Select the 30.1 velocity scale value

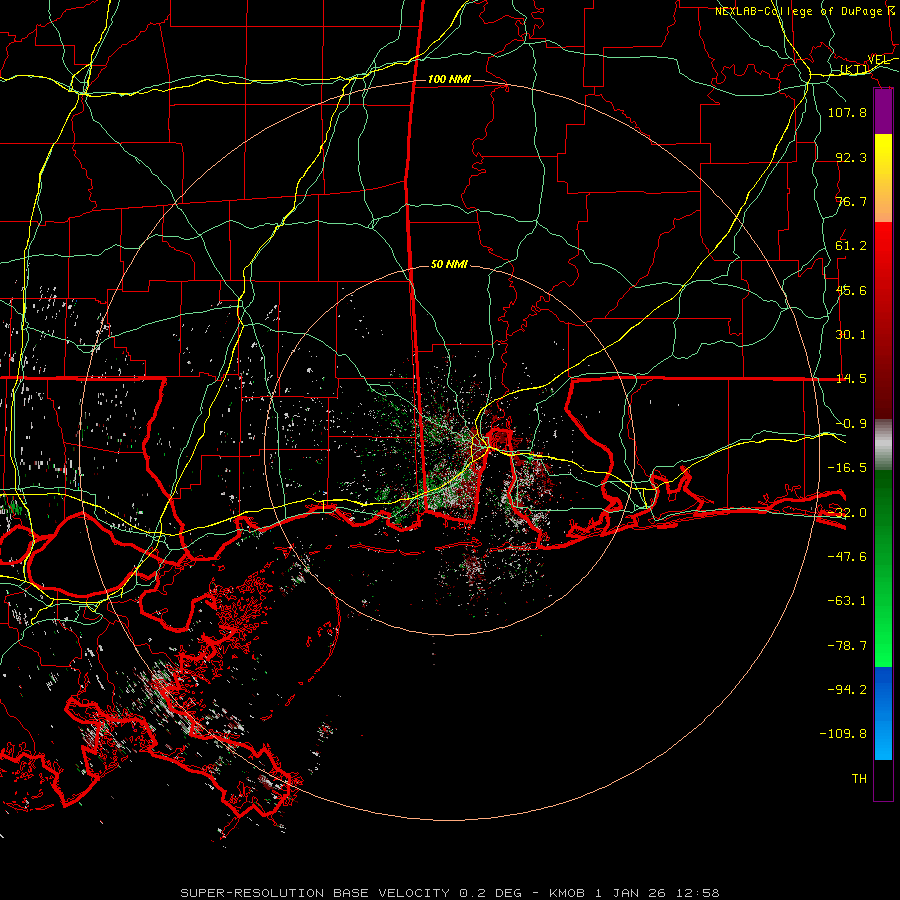pos(851,335)
